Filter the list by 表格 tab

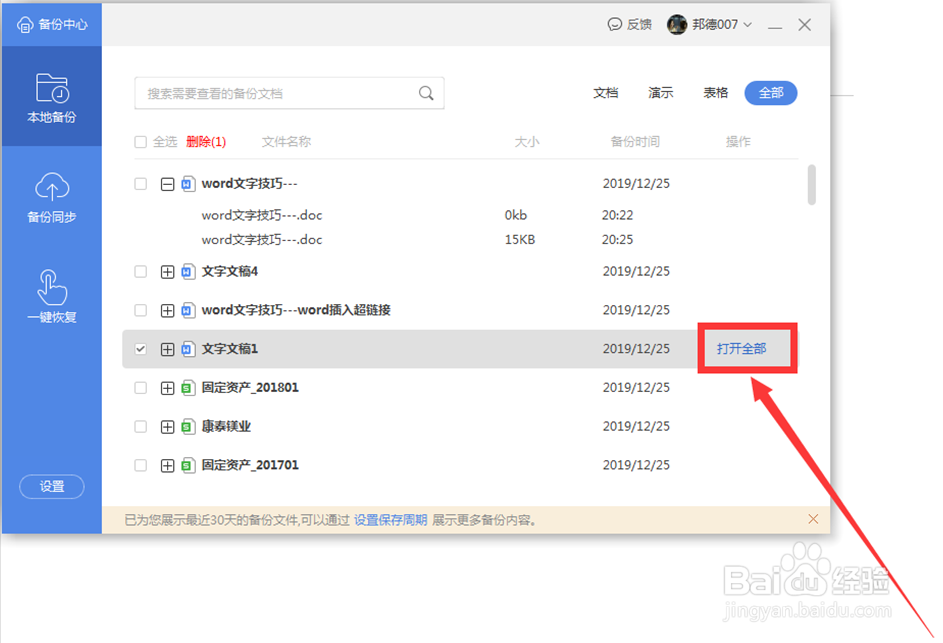click(x=716, y=93)
